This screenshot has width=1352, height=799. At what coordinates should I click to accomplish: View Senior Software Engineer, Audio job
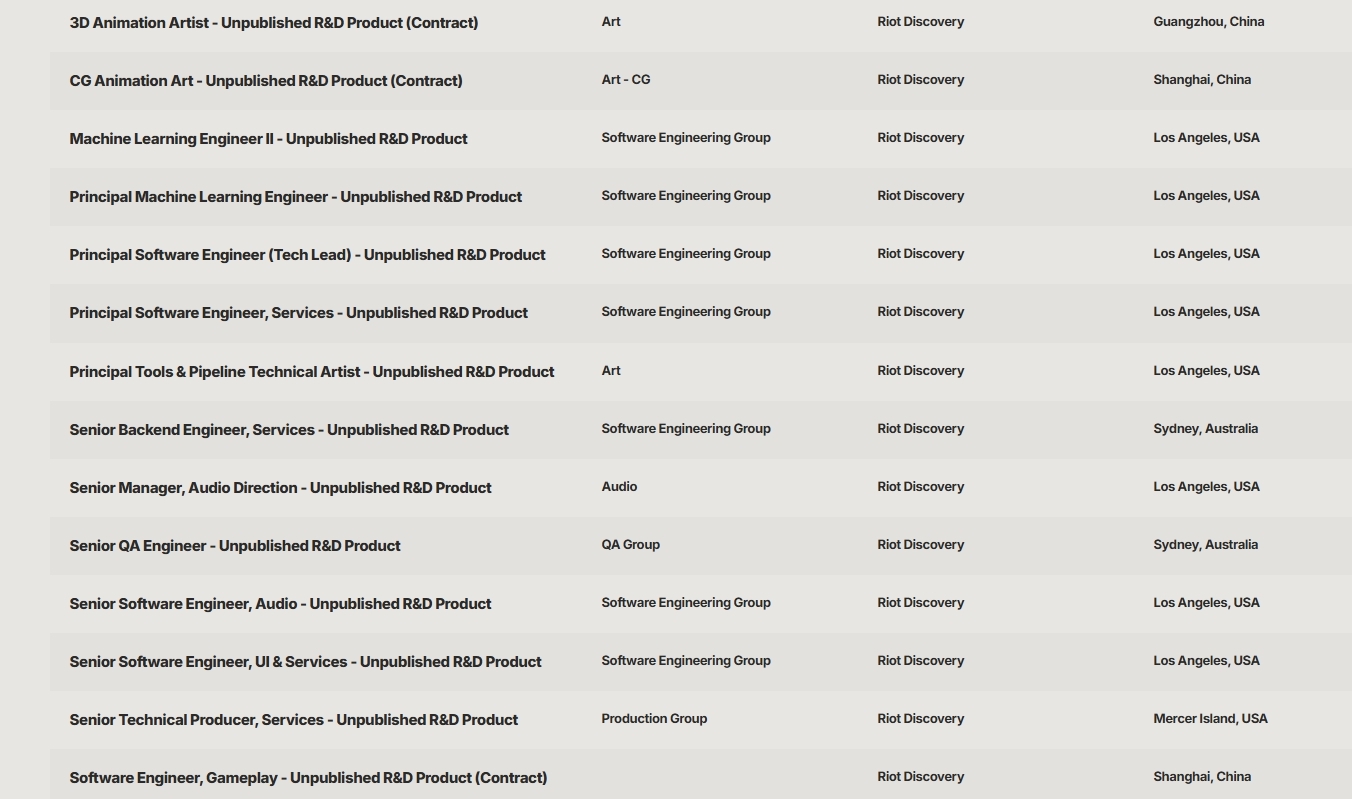point(280,604)
